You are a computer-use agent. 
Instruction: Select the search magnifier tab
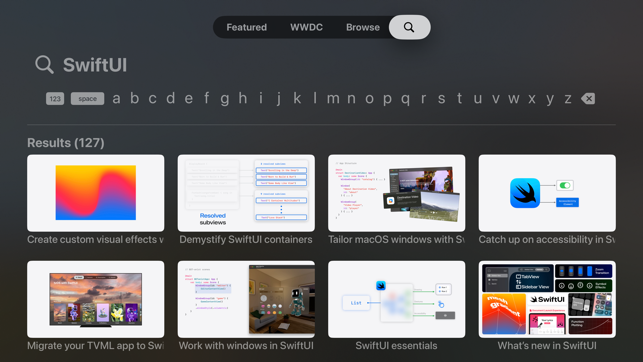[409, 27]
